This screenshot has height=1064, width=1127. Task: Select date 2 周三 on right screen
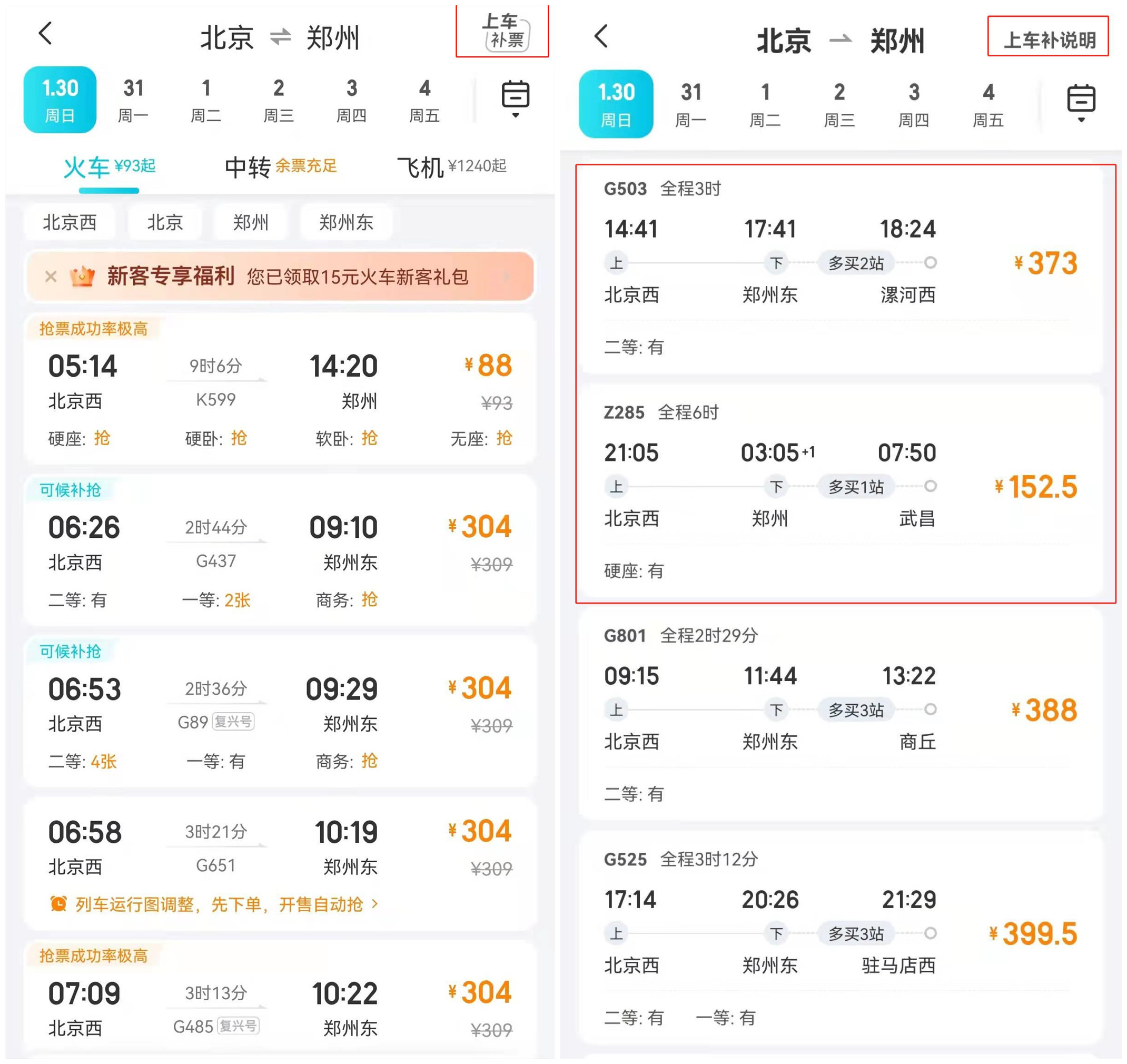pyautogui.click(x=839, y=104)
